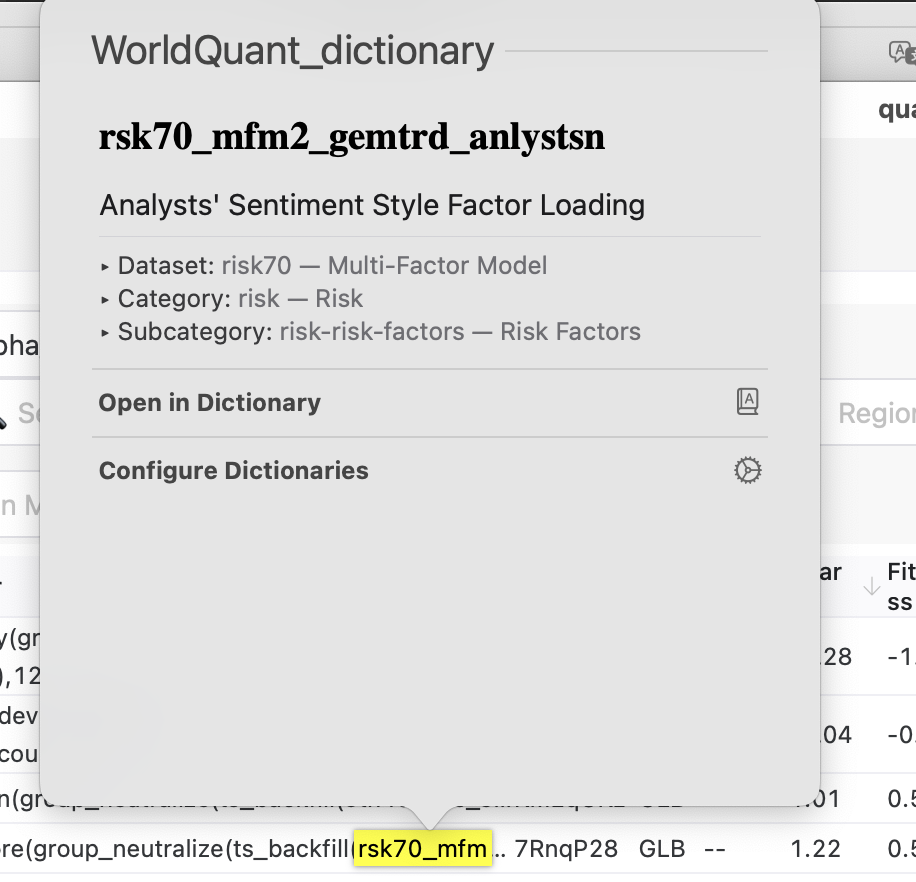Click the 1.22 value cell
The image size is (916, 882).
point(815,849)
